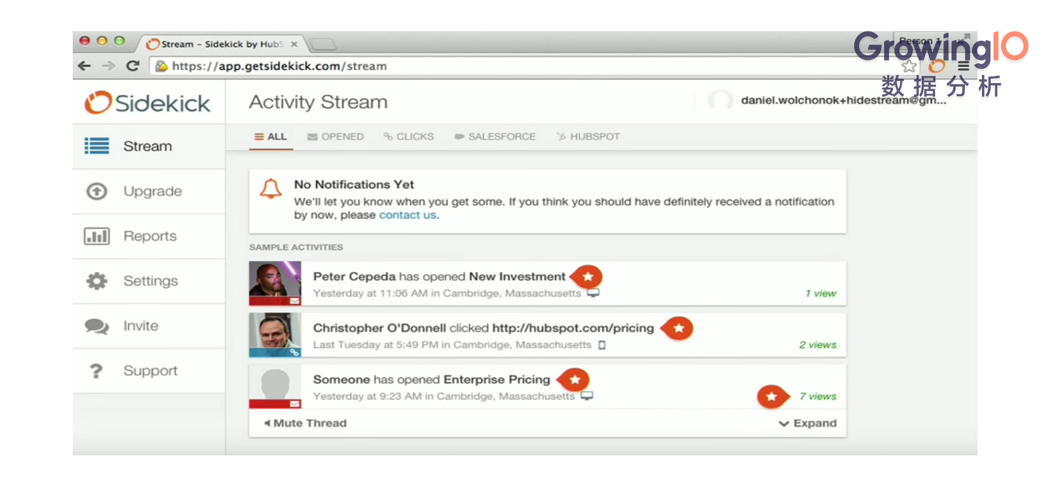Open a new browser tab

pyautogui.click(x=323, y=45)
